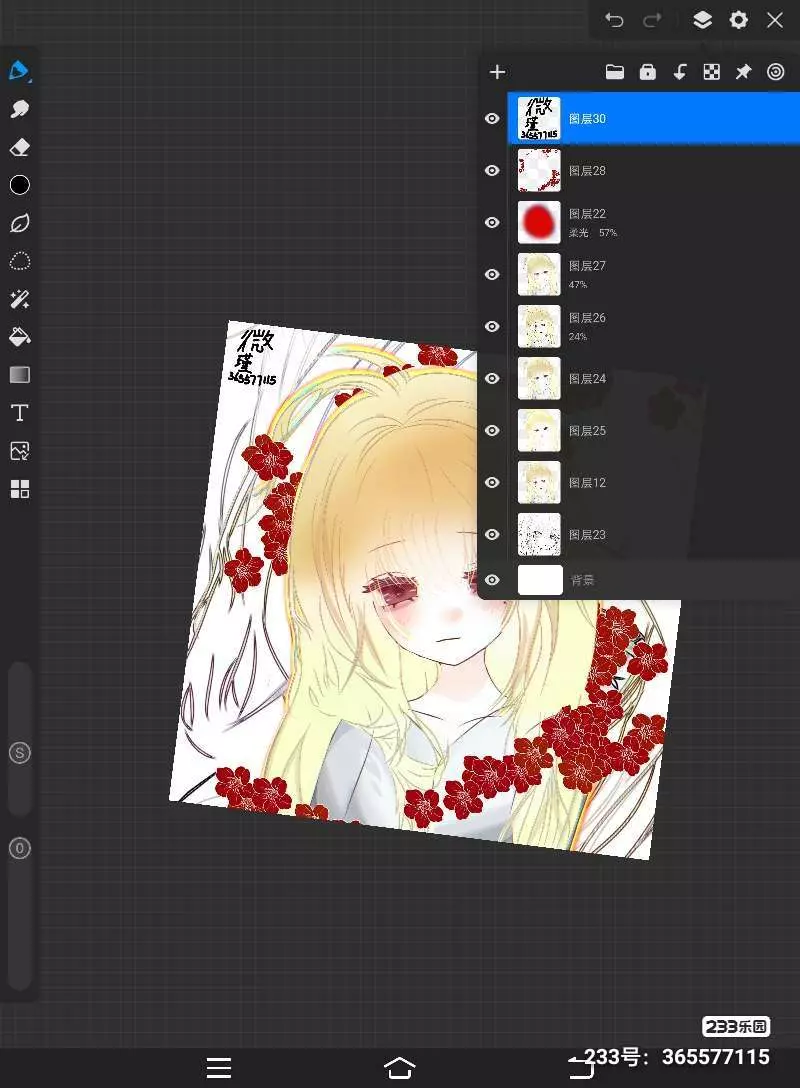Select the Smudge tool in left toolbar

pos(20,109)
